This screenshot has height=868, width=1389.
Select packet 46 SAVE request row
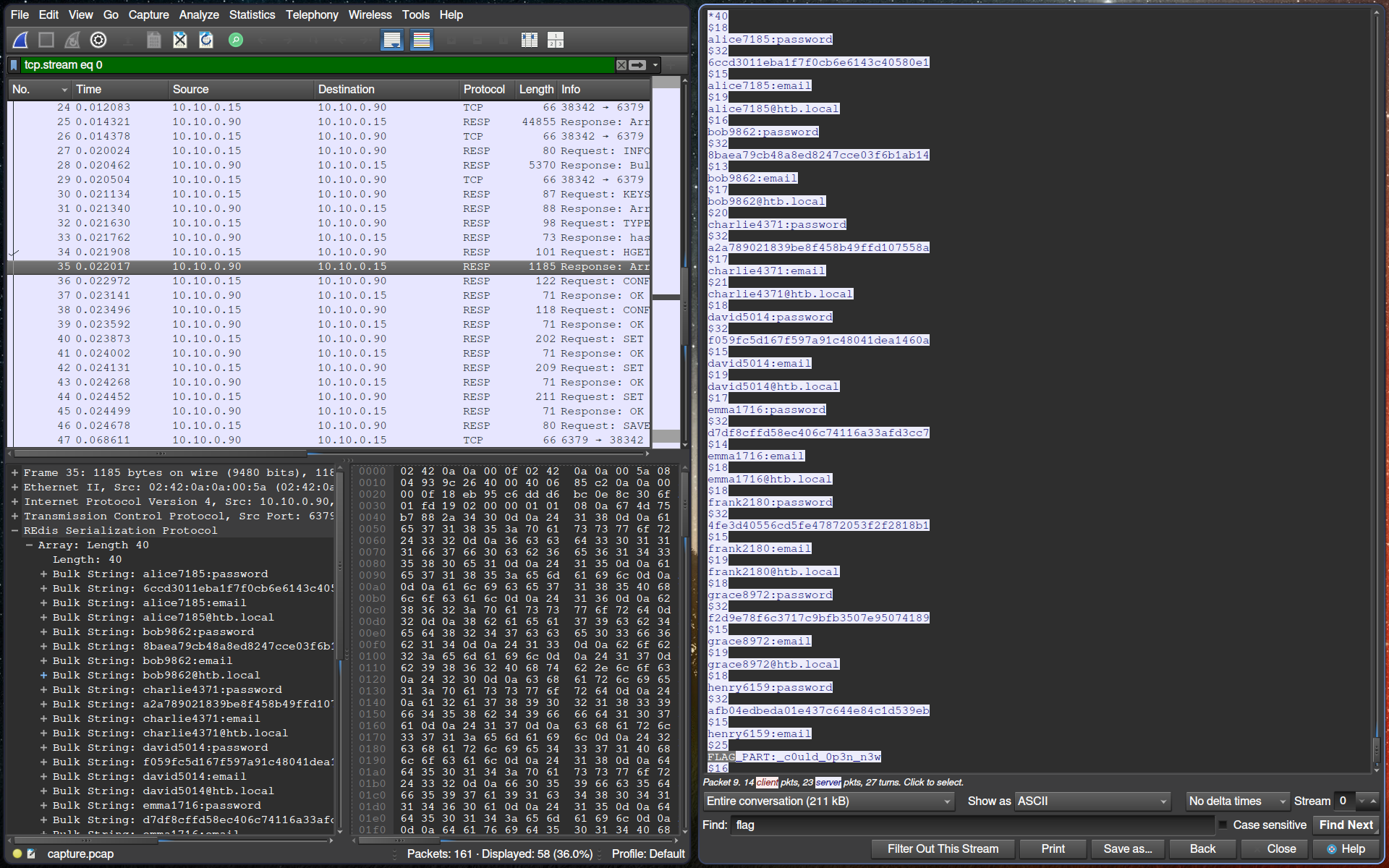pos(328,426)
